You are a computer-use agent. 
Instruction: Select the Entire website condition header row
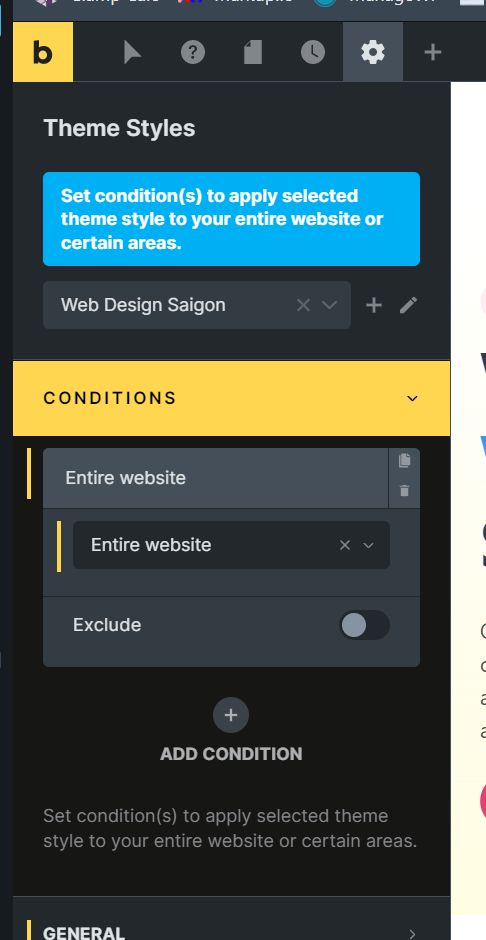[216, 478]
